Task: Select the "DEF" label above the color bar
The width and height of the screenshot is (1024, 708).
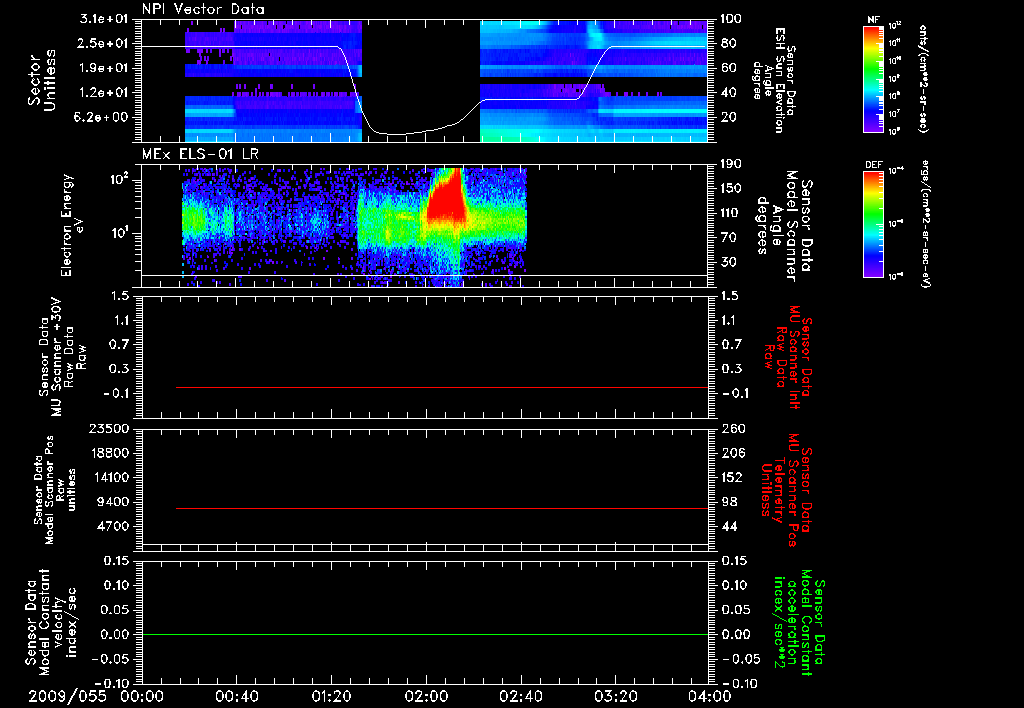Action: 874,165
